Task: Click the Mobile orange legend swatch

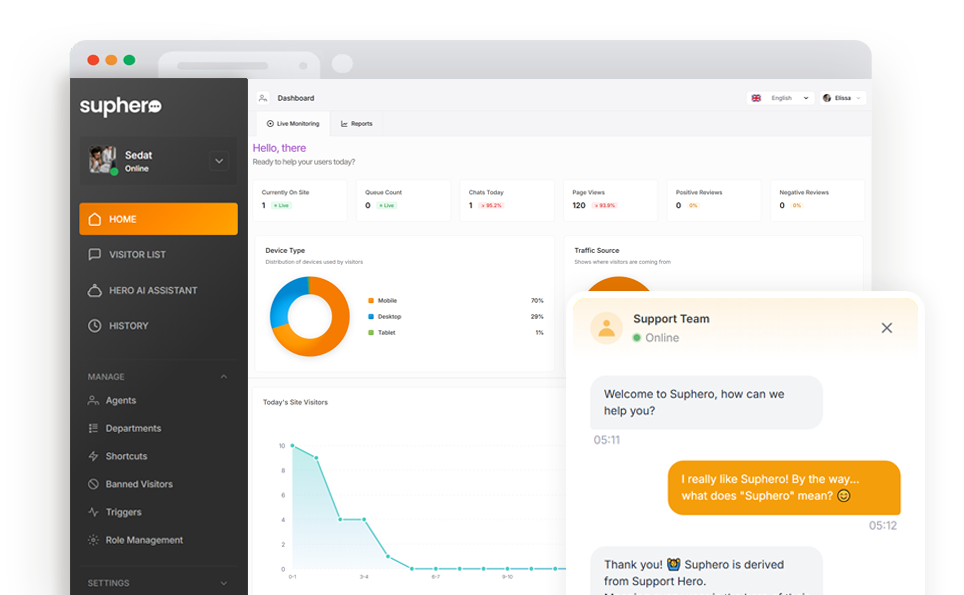Action: point(371,301)
